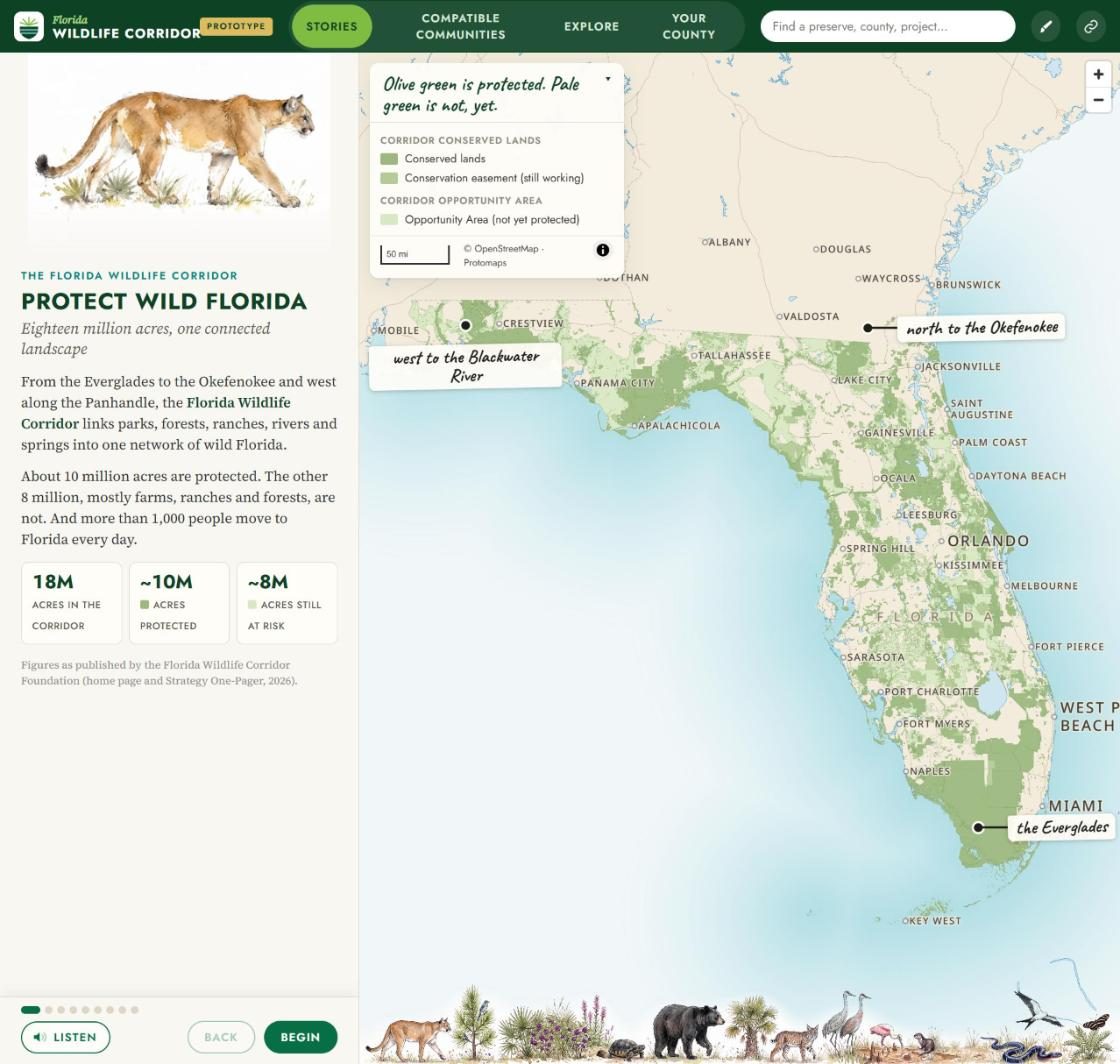Click the large Florida panther illustration
This screenshot has width=1120, height=1064.
pyautogui.click(x=179, y=149)
